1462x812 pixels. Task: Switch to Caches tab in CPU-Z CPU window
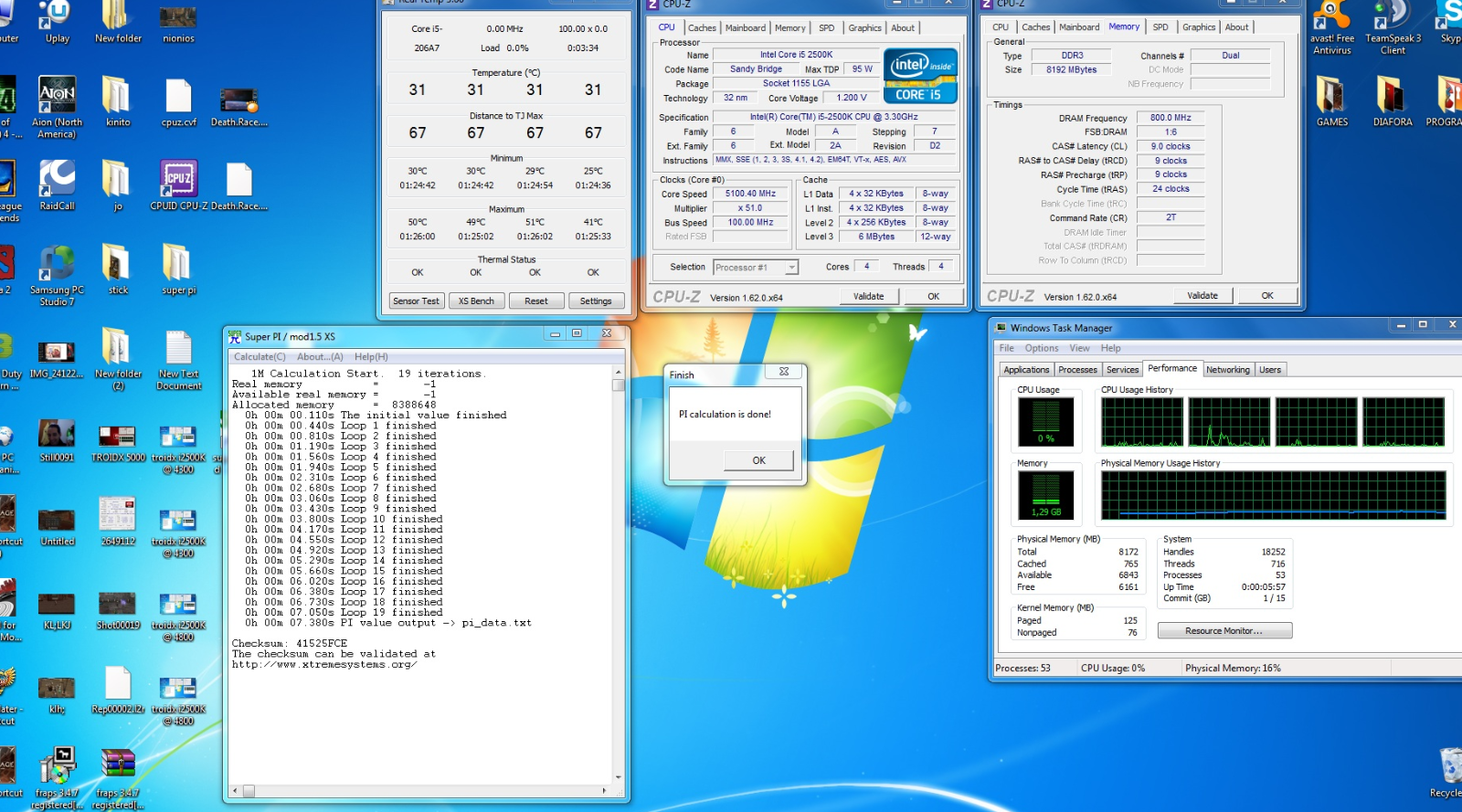[702, 28]
